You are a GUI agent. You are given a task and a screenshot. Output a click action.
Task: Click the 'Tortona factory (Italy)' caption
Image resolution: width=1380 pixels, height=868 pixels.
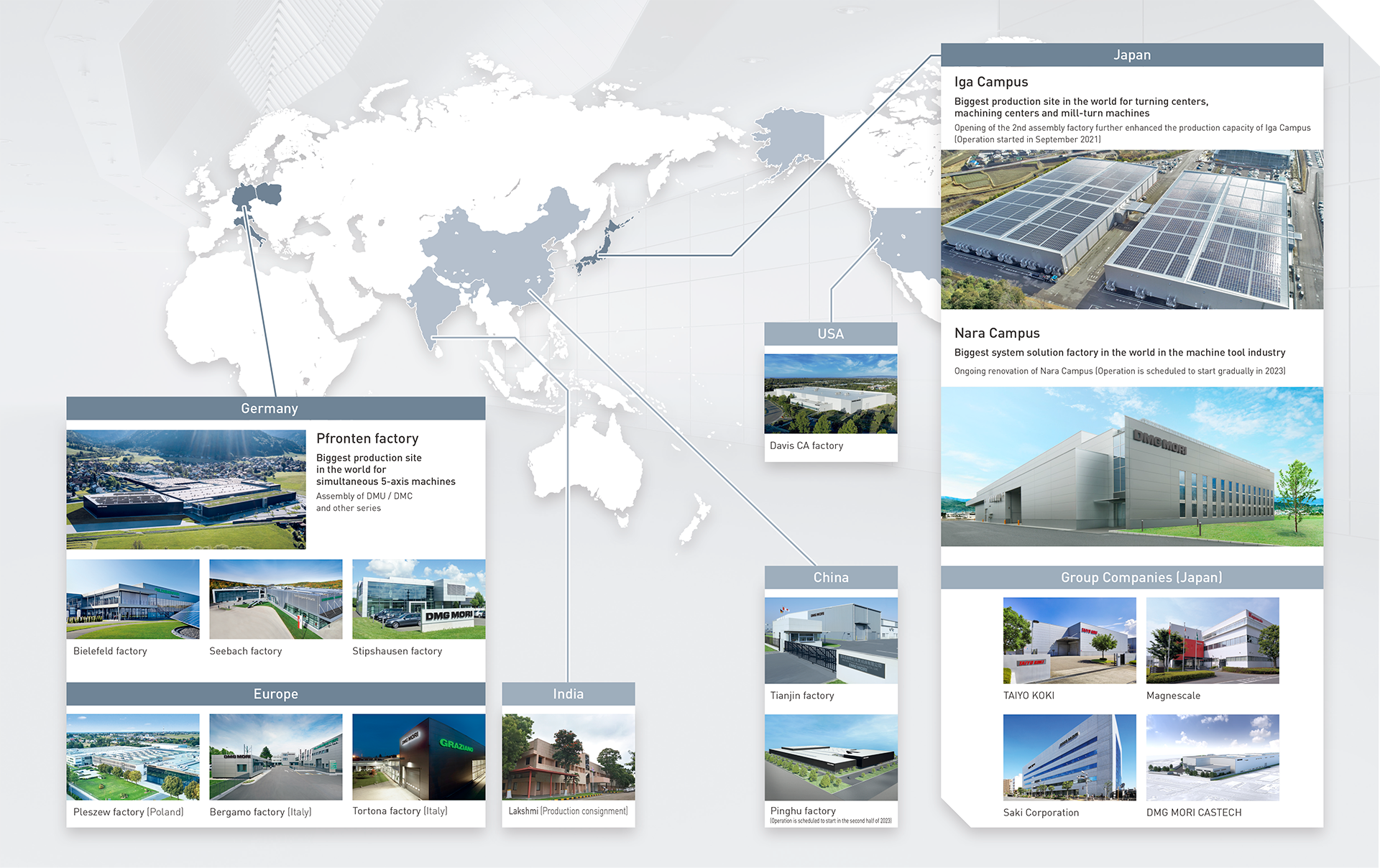point(400,811)
